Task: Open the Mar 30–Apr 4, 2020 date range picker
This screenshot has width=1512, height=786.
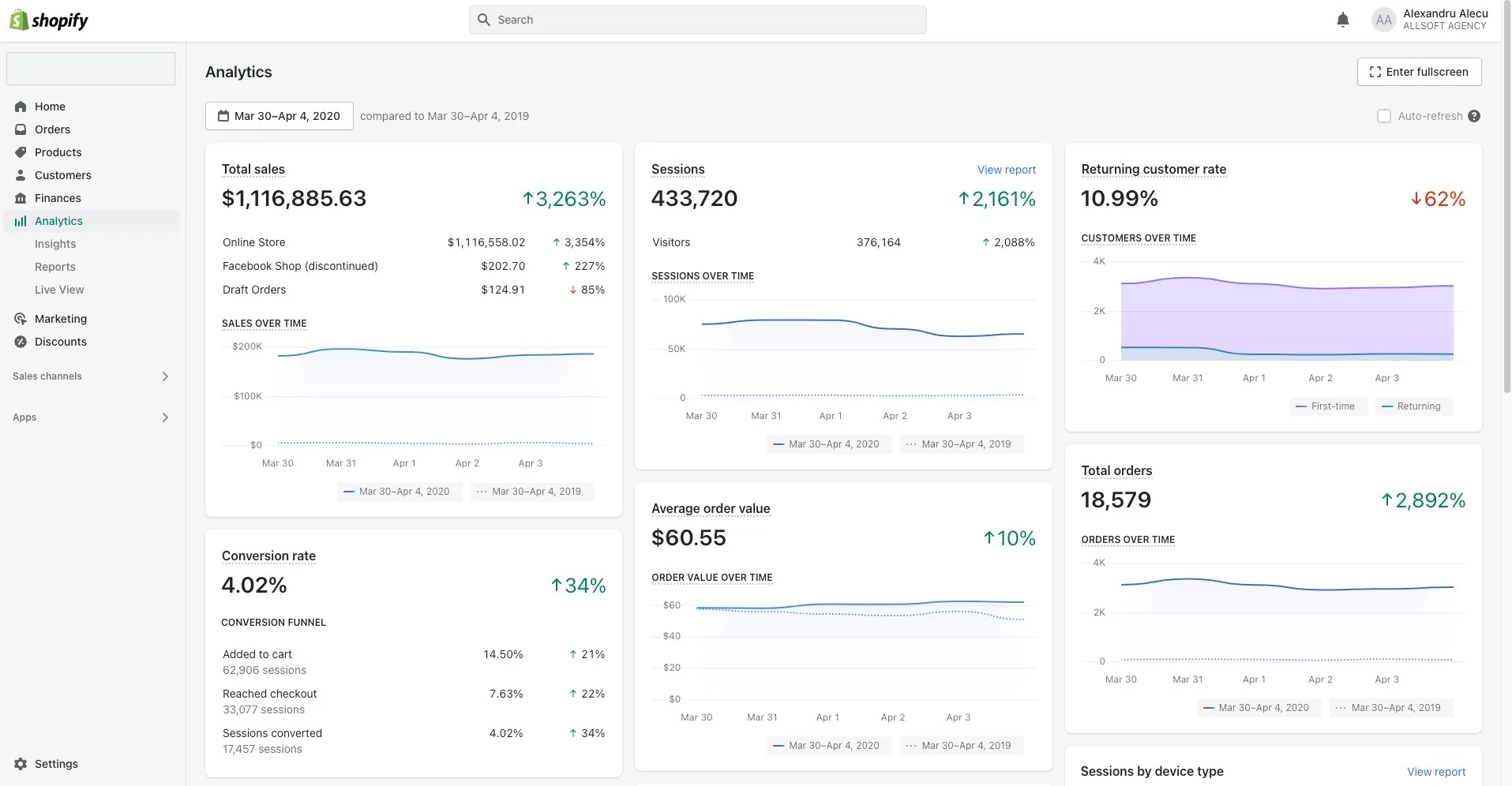Action: click(x=280, y=116)
